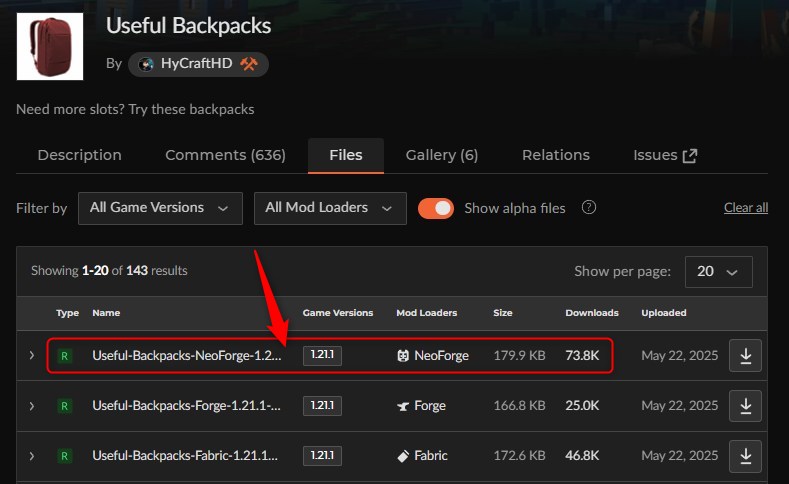Click the R release badge on Forge row

pyautogui.click(x=64, y=406)
